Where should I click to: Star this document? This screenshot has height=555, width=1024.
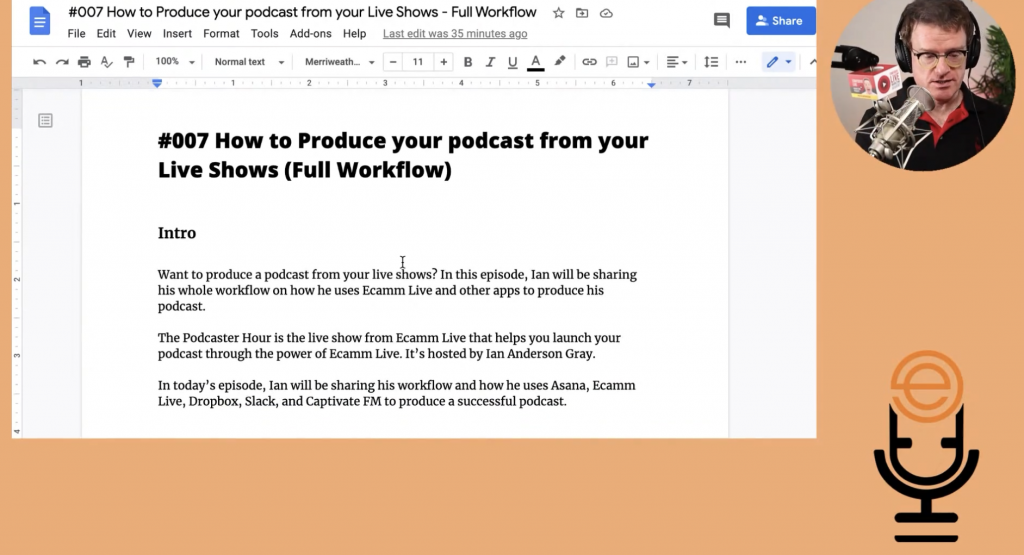[x=558, y=13]
